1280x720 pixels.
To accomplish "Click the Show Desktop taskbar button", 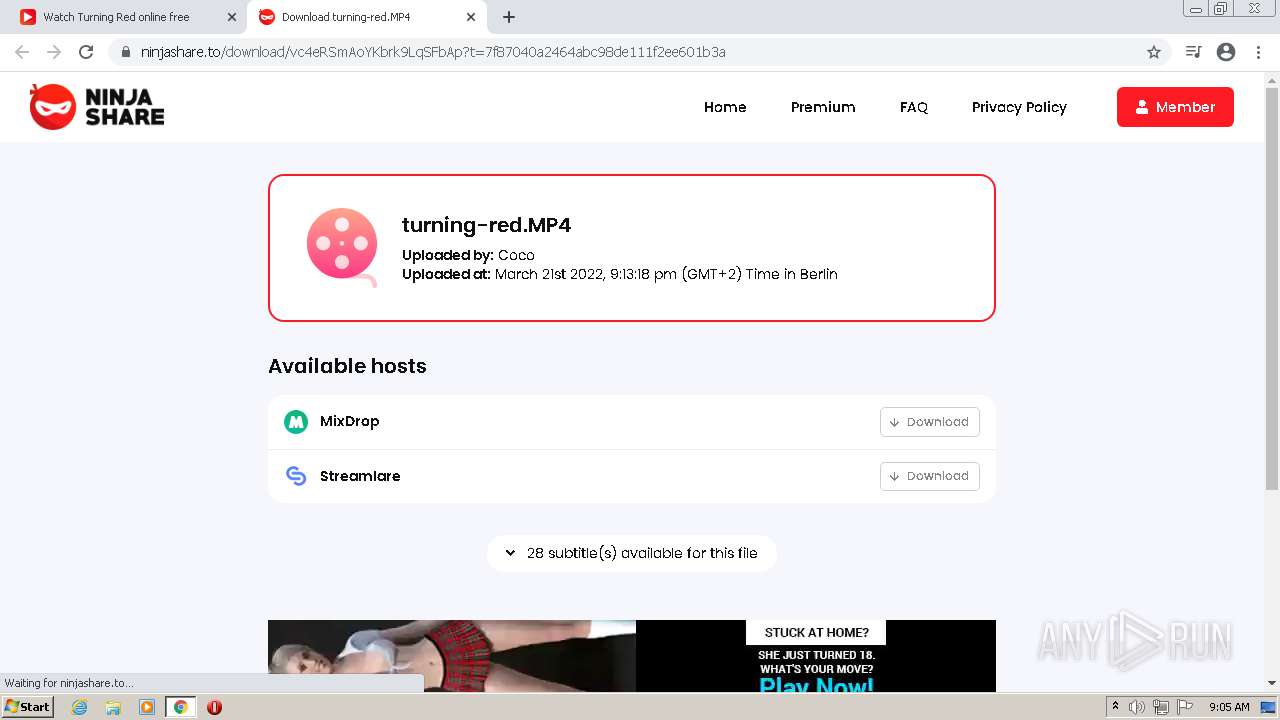I will tap(1269, 707).
